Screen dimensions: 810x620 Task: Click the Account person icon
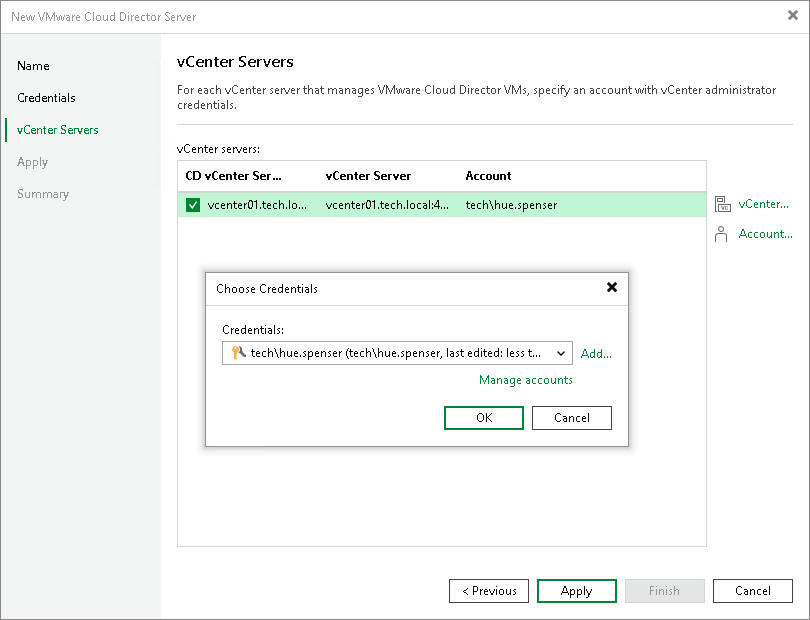pos(721,234)
